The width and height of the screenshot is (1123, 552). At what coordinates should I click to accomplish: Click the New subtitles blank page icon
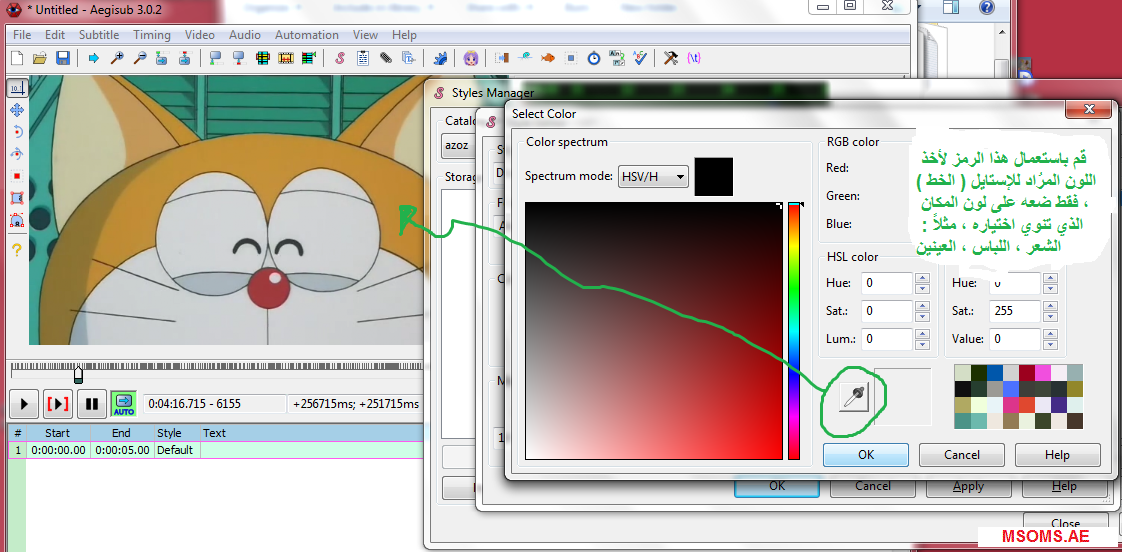click(17, 58)
